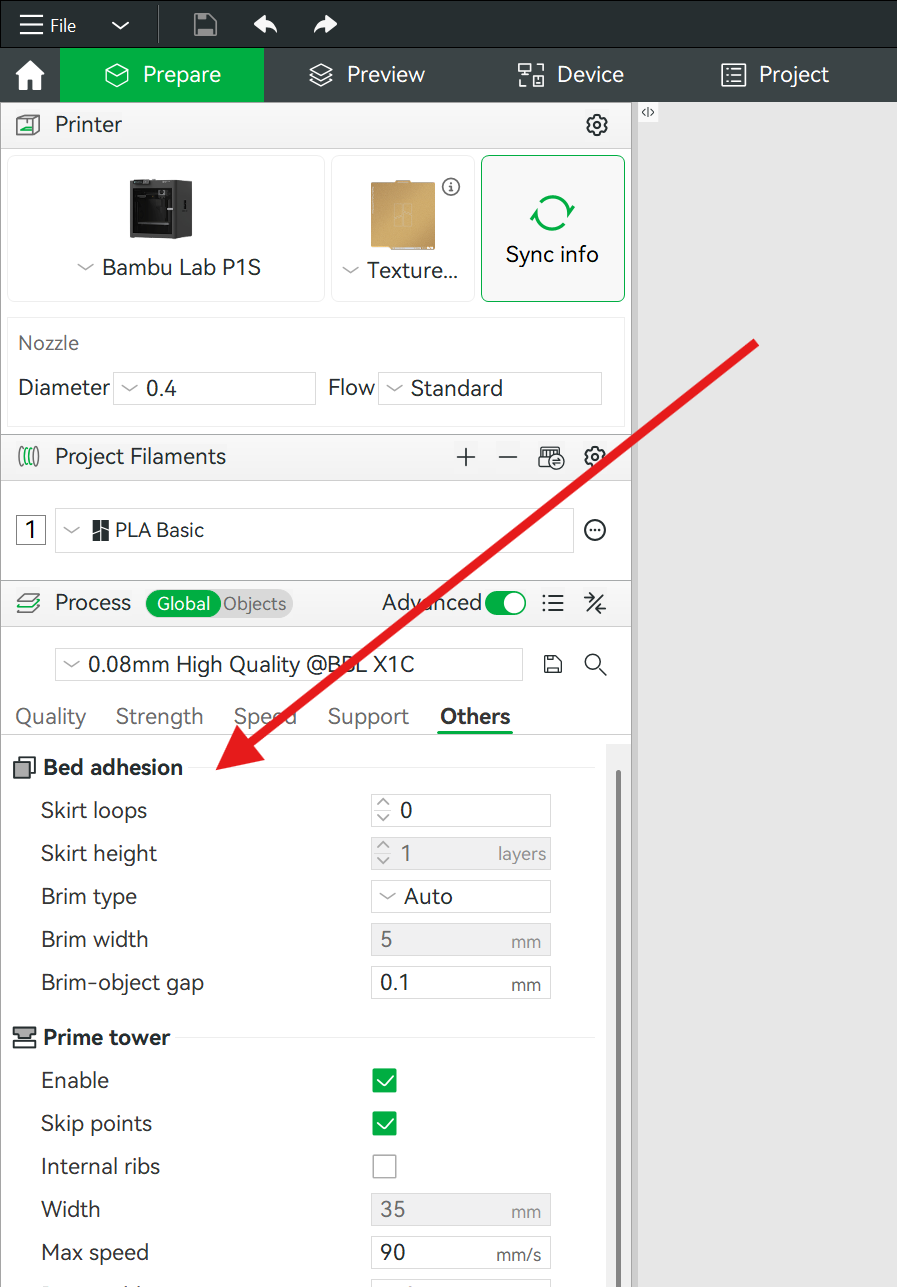Switch Process scope to Objects
Viewport: 897px width, 1287px height.
pos(255,604)
